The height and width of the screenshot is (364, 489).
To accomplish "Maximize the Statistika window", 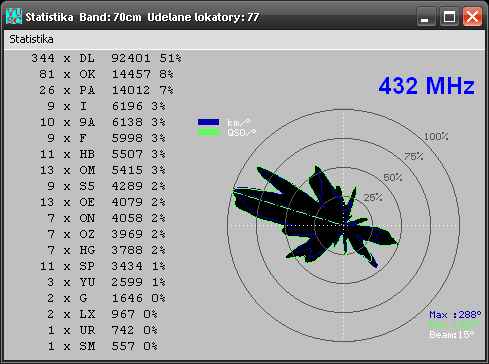I will [x=449, y=16].
